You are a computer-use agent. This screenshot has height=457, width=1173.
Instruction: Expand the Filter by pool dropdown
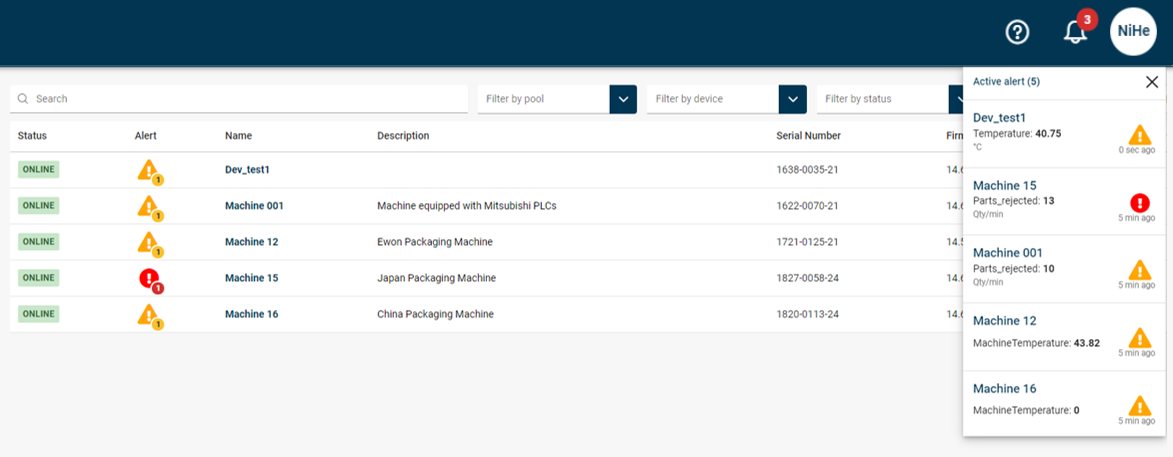pos(623,99)
